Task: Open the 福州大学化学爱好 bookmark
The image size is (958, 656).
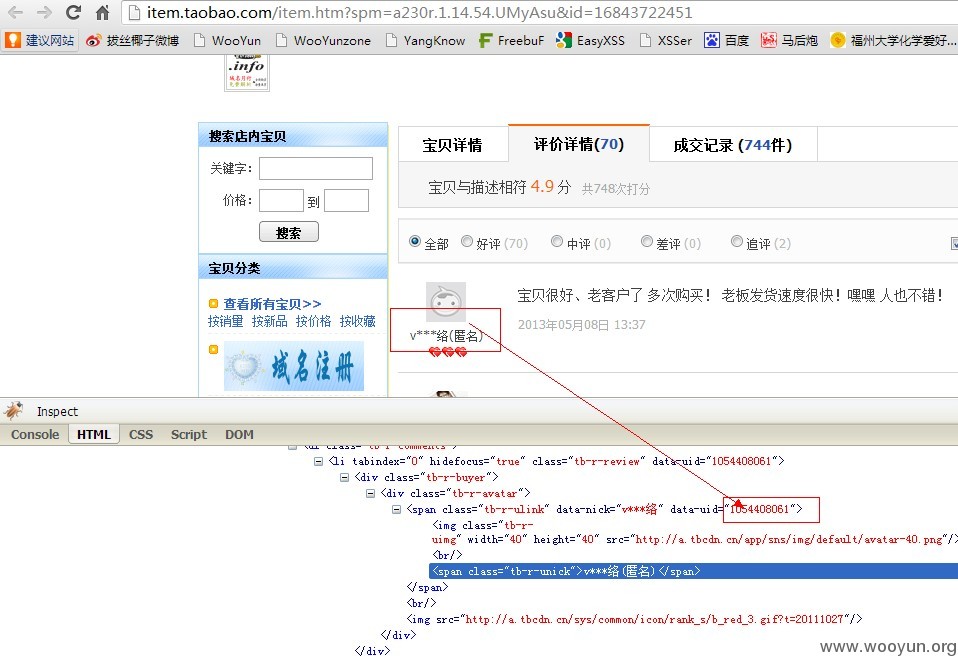Action: pyautogui.click(x=893, y=40)
